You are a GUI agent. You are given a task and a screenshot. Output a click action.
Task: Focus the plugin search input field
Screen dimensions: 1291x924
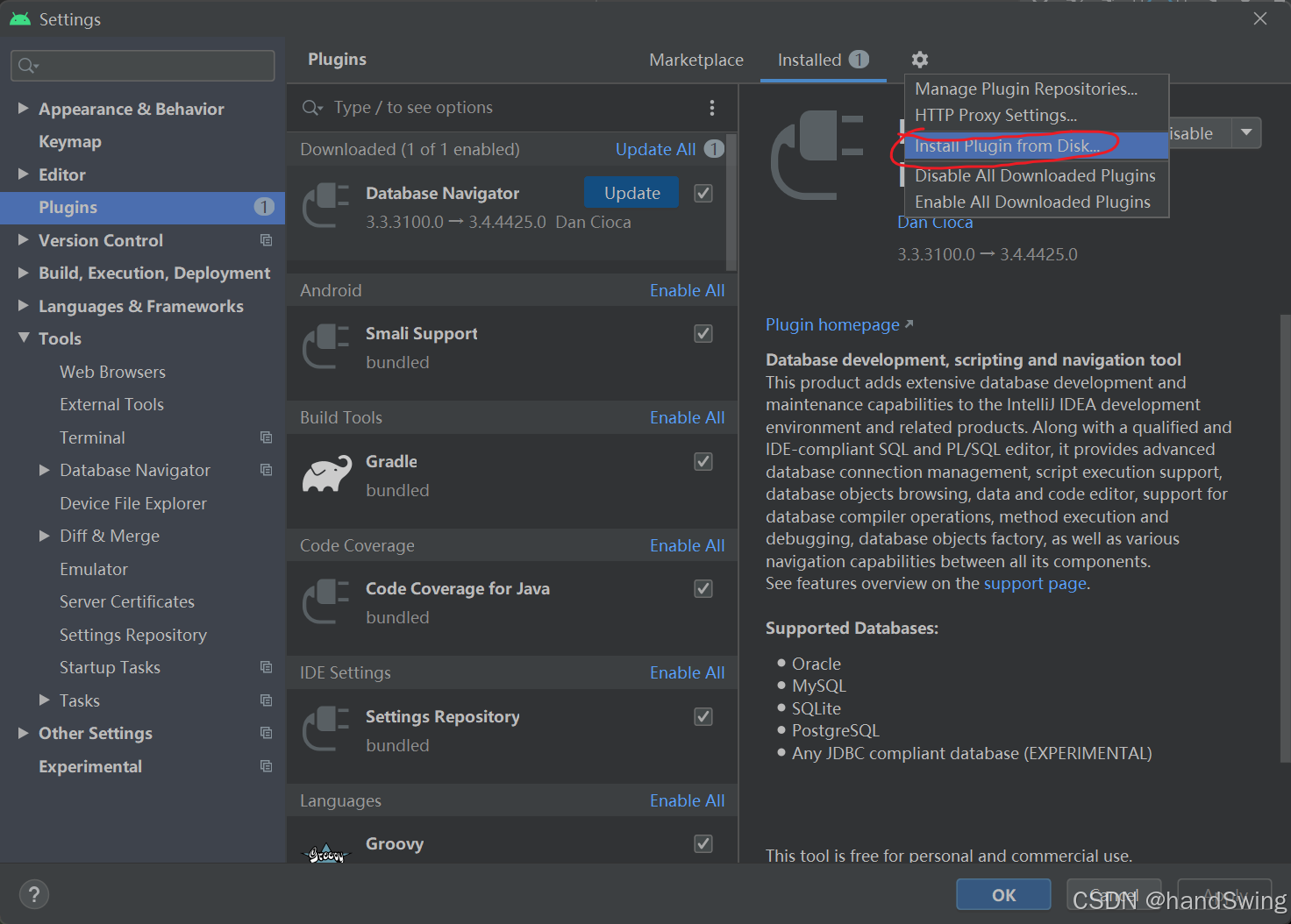tap(513, 108)
